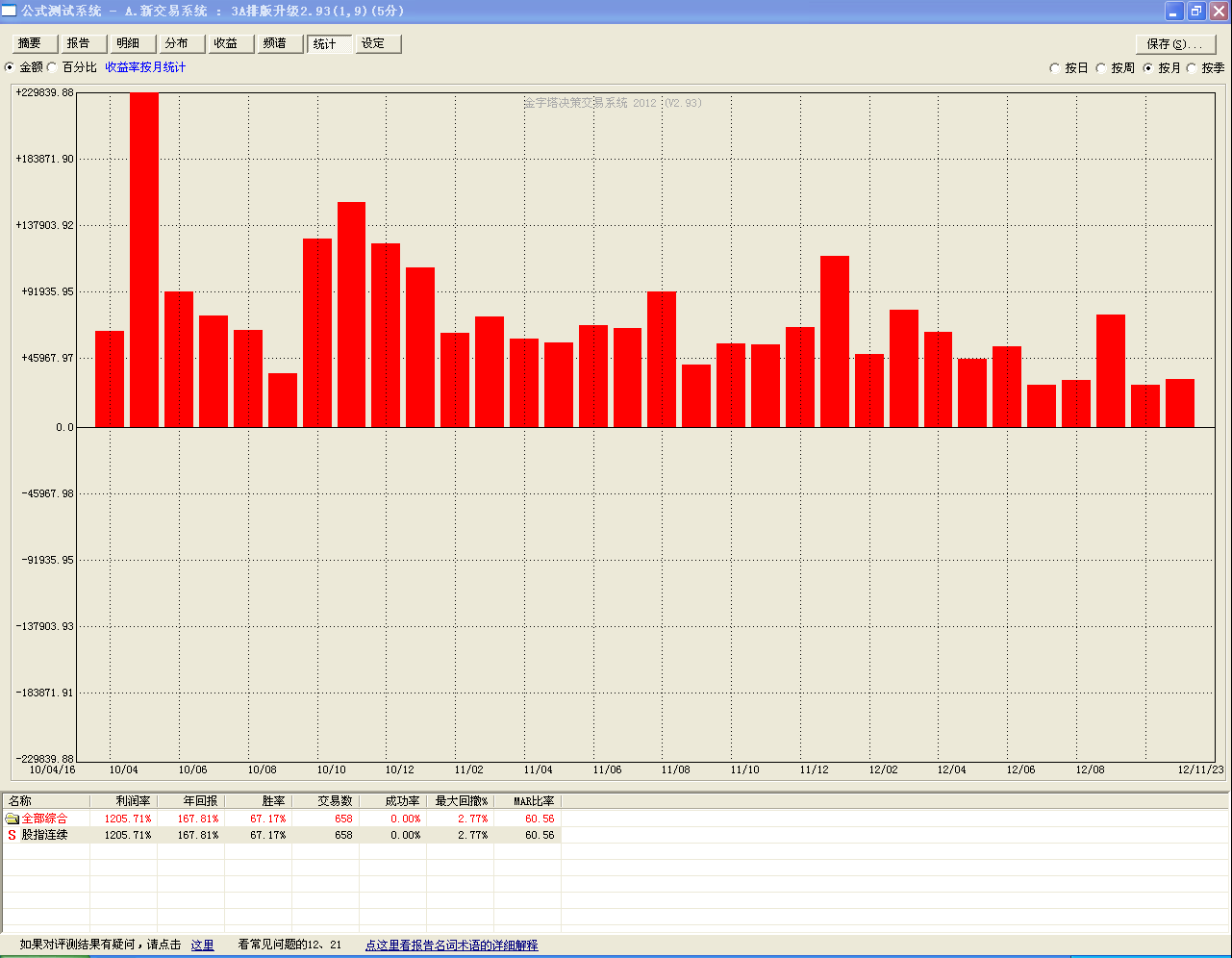Viewport: 1232px width, 958px height.
Task: Open the 设定 tab
Action: click(378, 43)
